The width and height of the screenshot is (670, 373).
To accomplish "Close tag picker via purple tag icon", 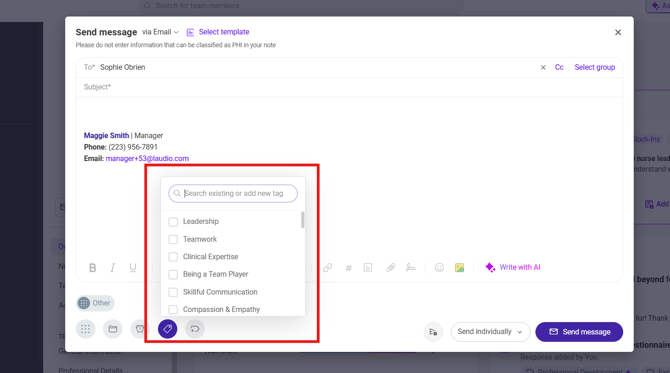I will pyautogui.click(x=168, y=329).
